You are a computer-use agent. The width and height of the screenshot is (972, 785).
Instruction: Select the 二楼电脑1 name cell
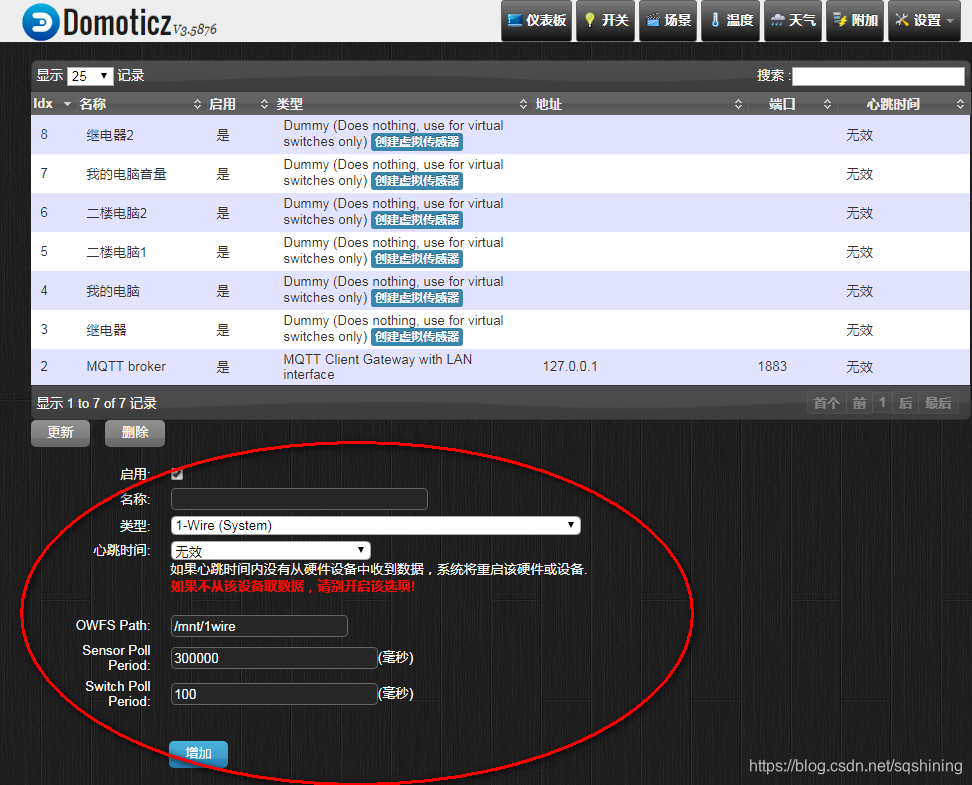[117, 252]
